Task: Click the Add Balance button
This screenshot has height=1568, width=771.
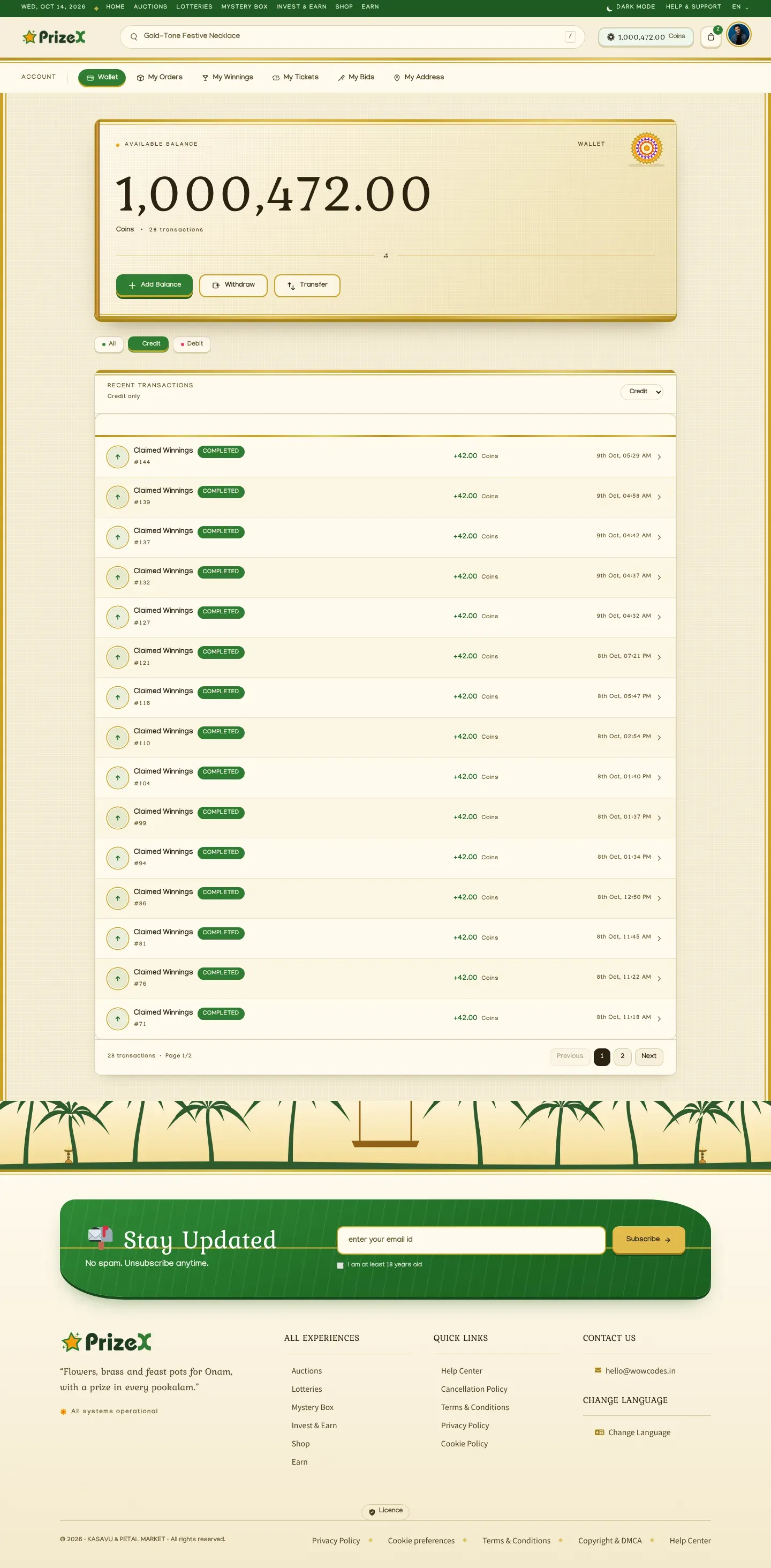Action: click(154, 285)
